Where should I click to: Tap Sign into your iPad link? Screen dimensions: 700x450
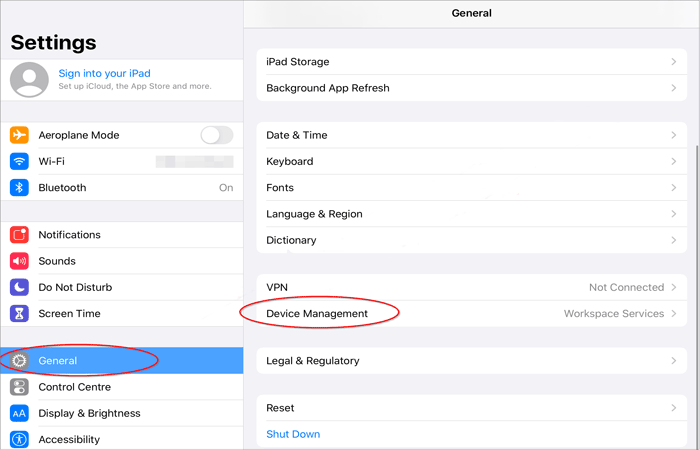click(104, 73)
